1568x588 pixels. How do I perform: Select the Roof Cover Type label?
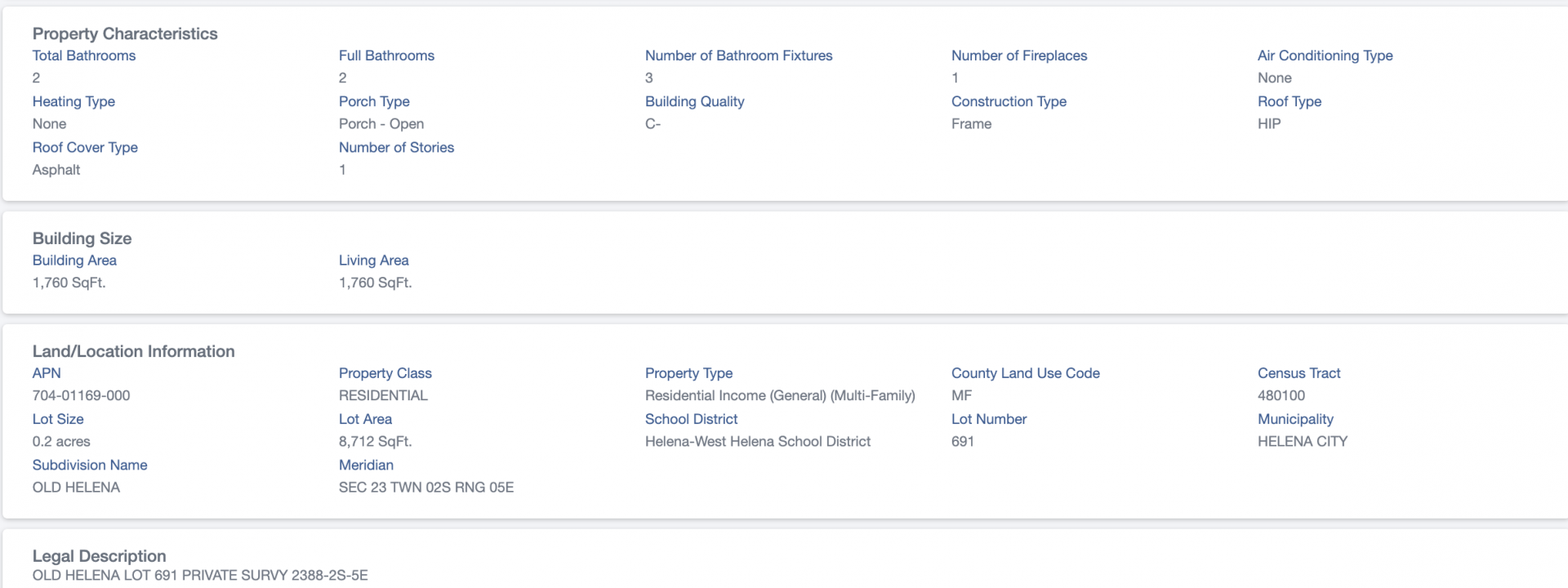point(85,147)
